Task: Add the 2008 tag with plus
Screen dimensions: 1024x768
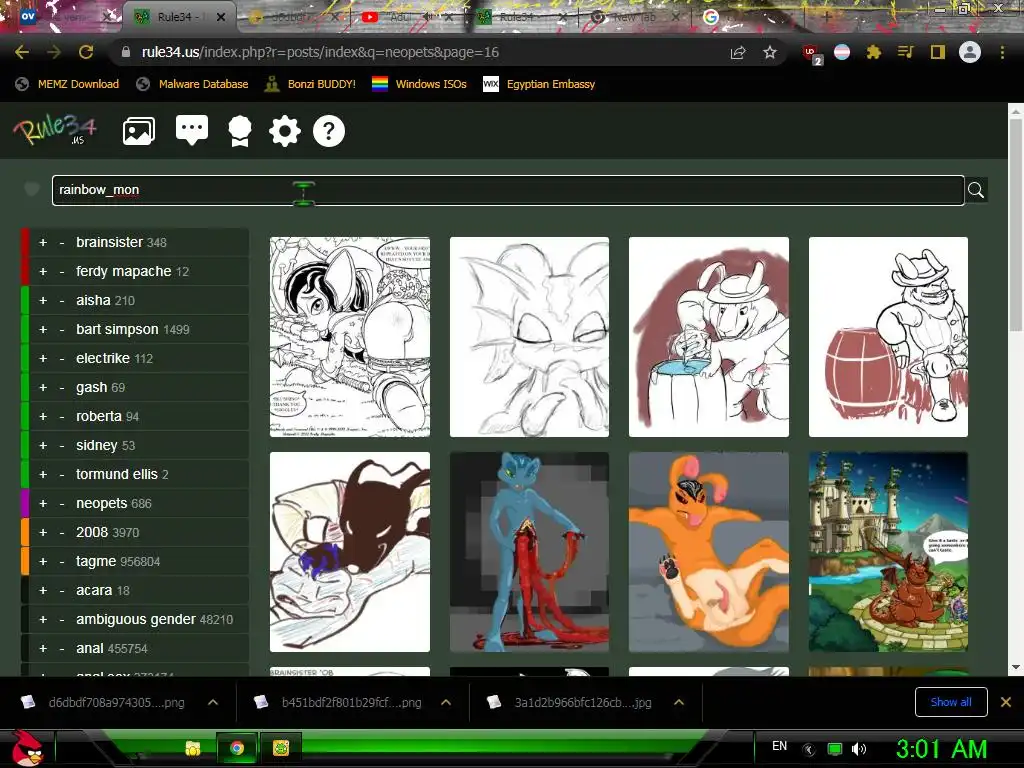Action: coord(43,532)
